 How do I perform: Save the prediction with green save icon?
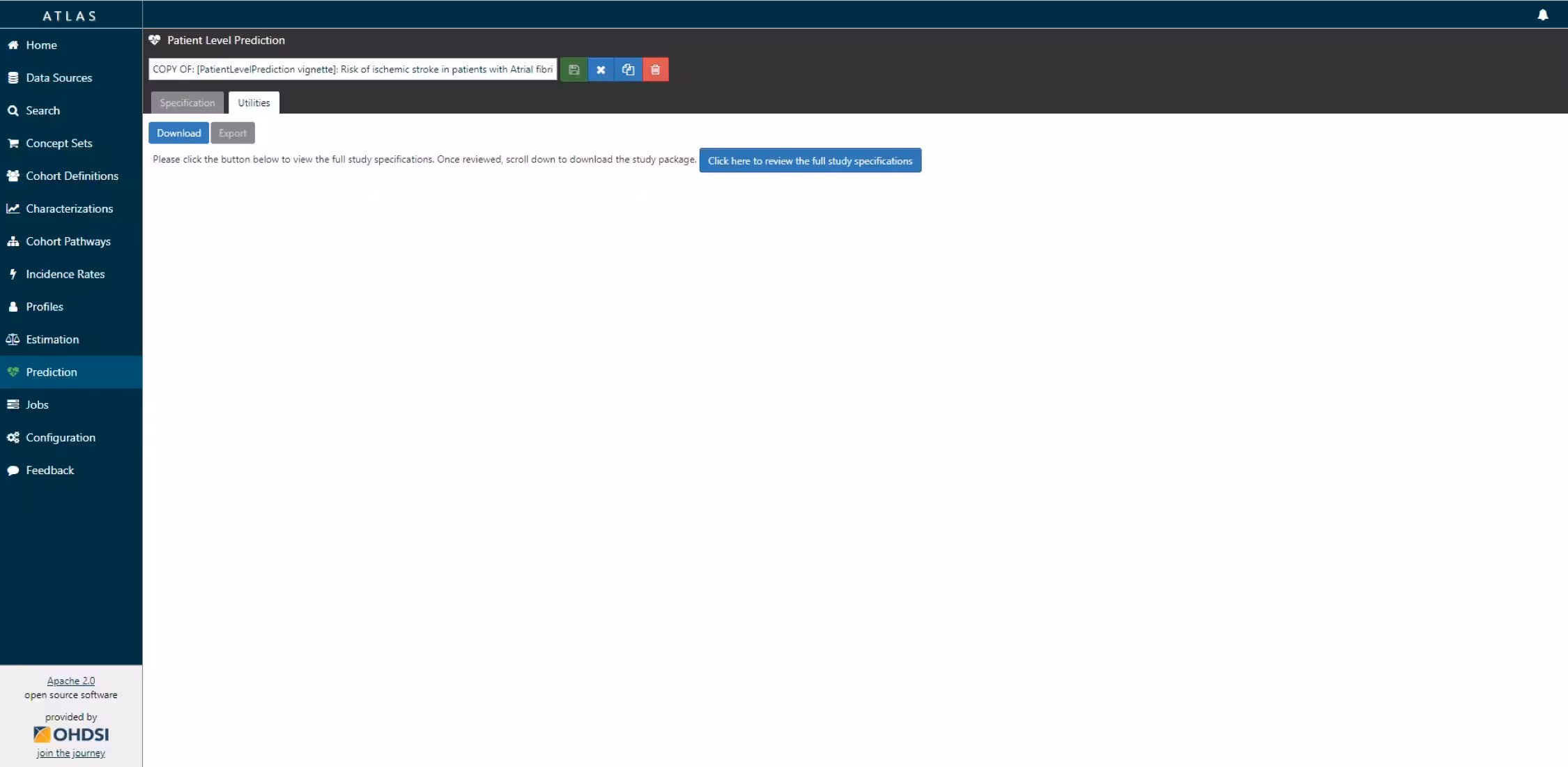point(574,70)
